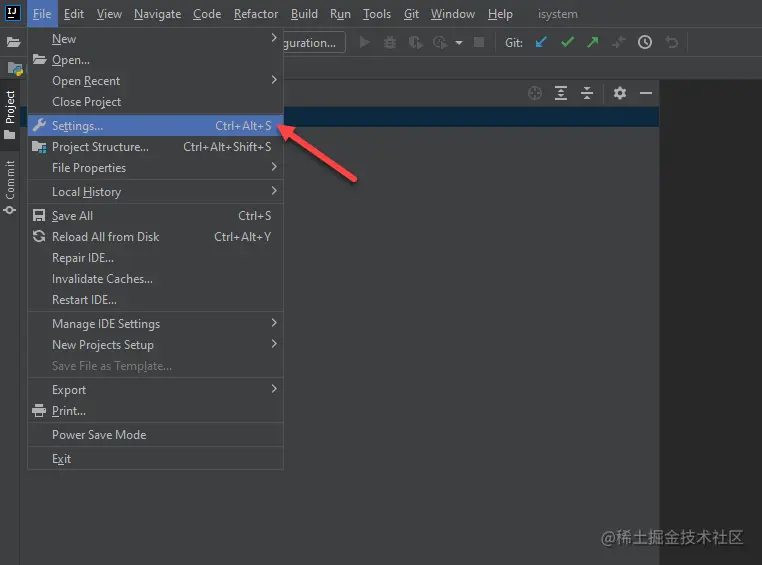Viewport: 762px width, 565px height.
Task: Choose Repair IDE... menu item
Action: click(x=156, y=257)
